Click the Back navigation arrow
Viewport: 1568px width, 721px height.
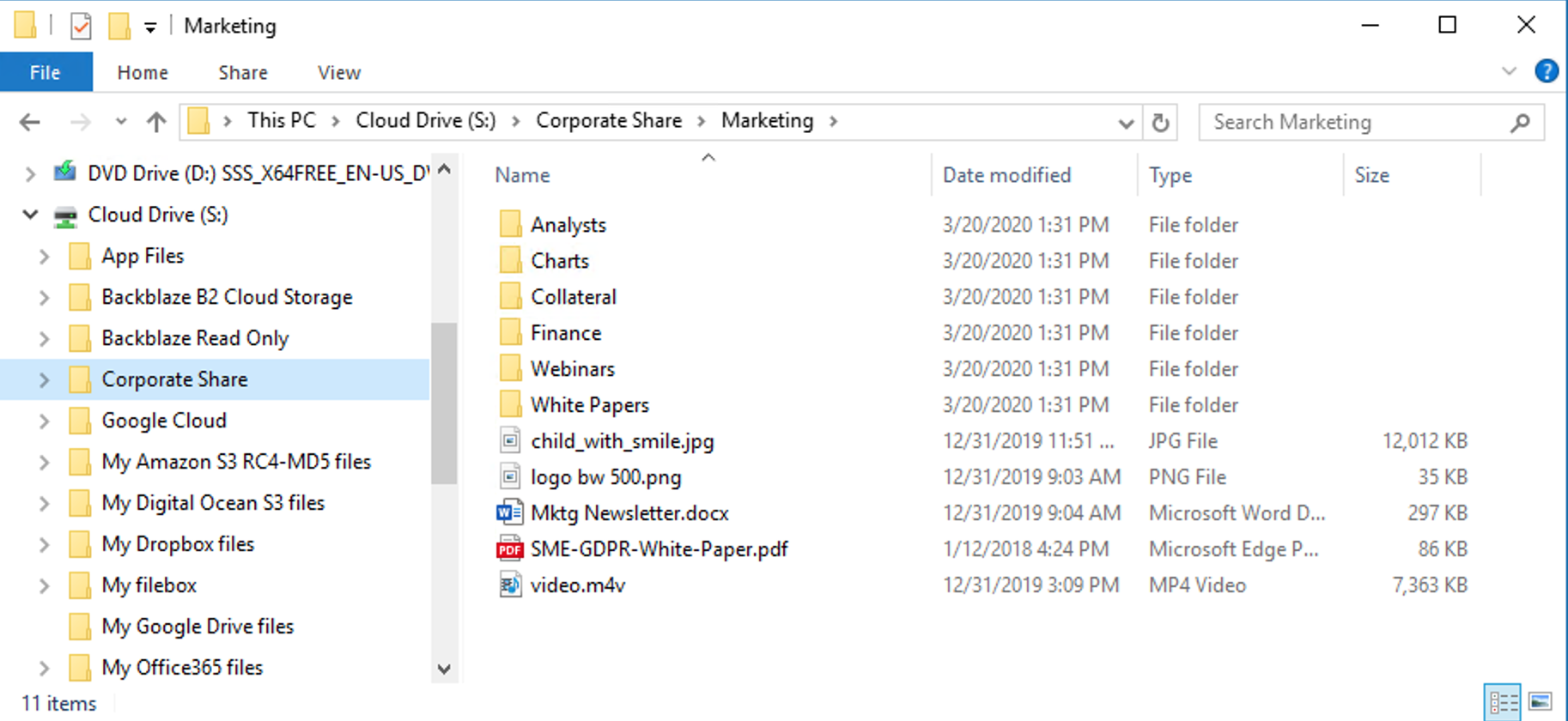[x=30, y=123]
